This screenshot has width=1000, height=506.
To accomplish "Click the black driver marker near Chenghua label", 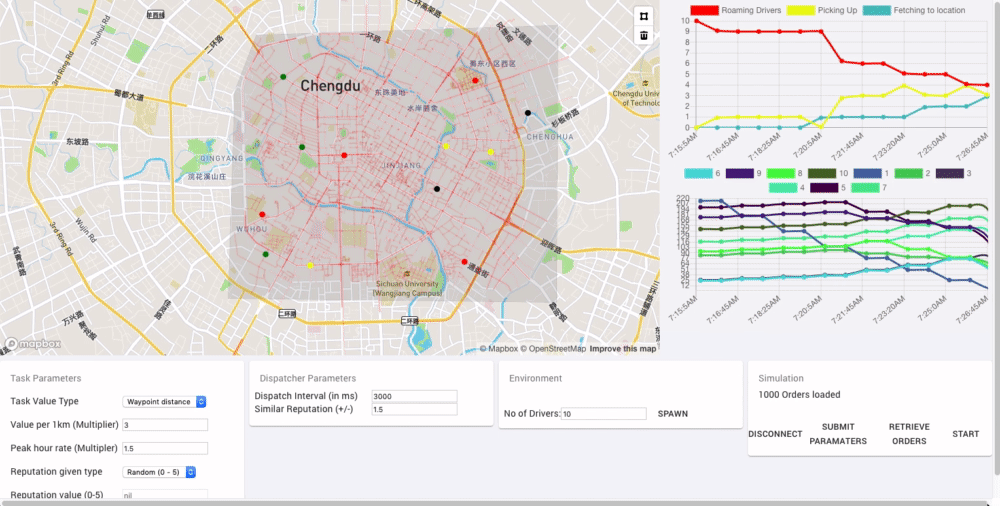I will [528, 113].
